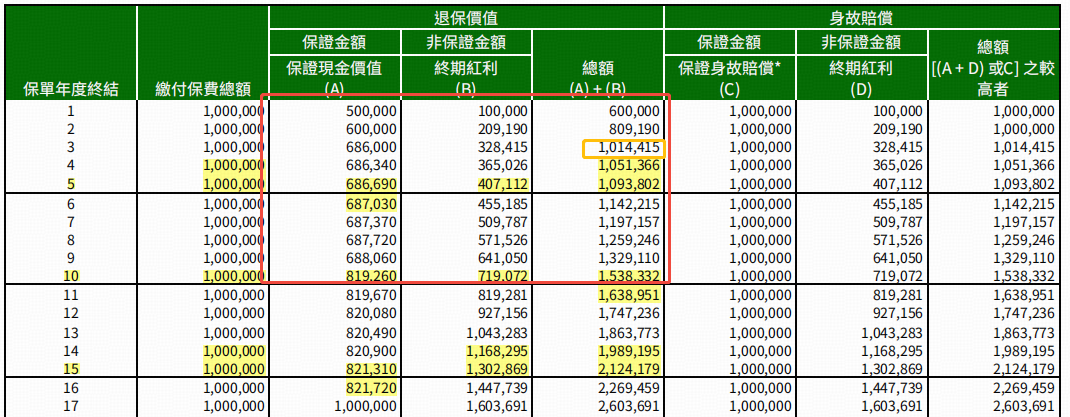1070x417 pixels.
Task: Select the highlighted policy year 5 label
Action: tap(70, 185)
